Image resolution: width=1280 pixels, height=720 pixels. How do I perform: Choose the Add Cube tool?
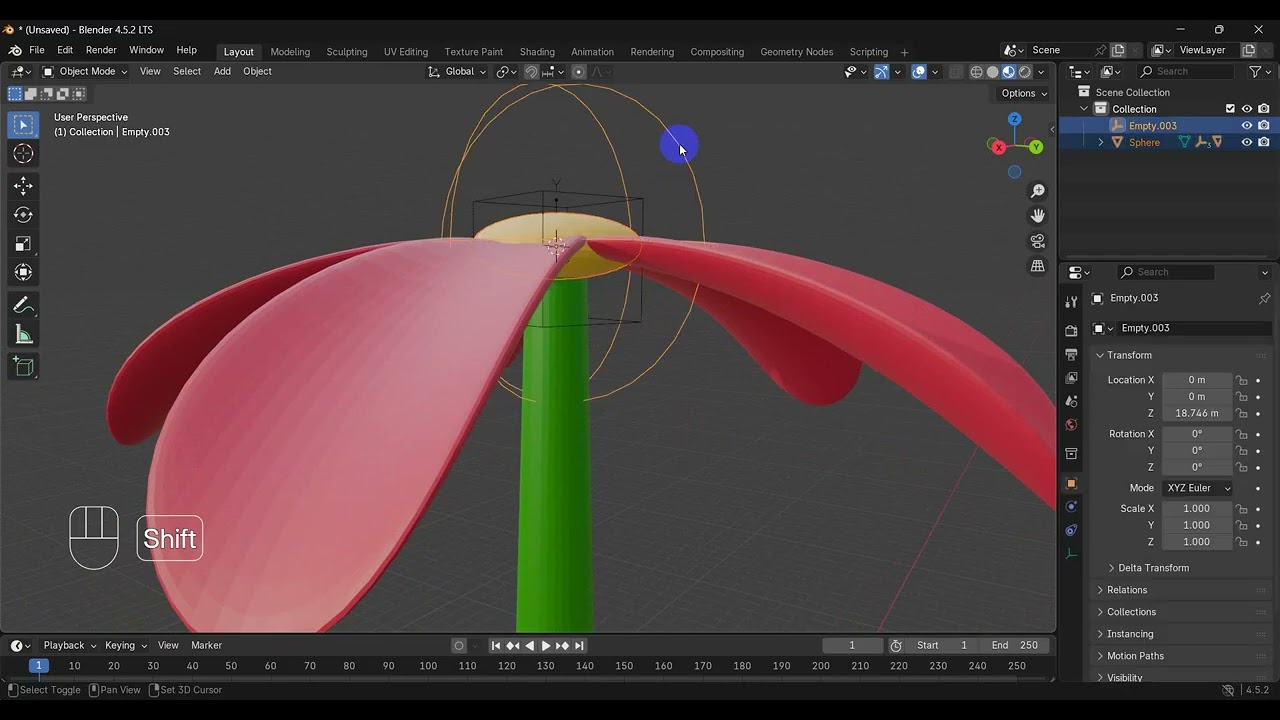click(x=23, y=367)
